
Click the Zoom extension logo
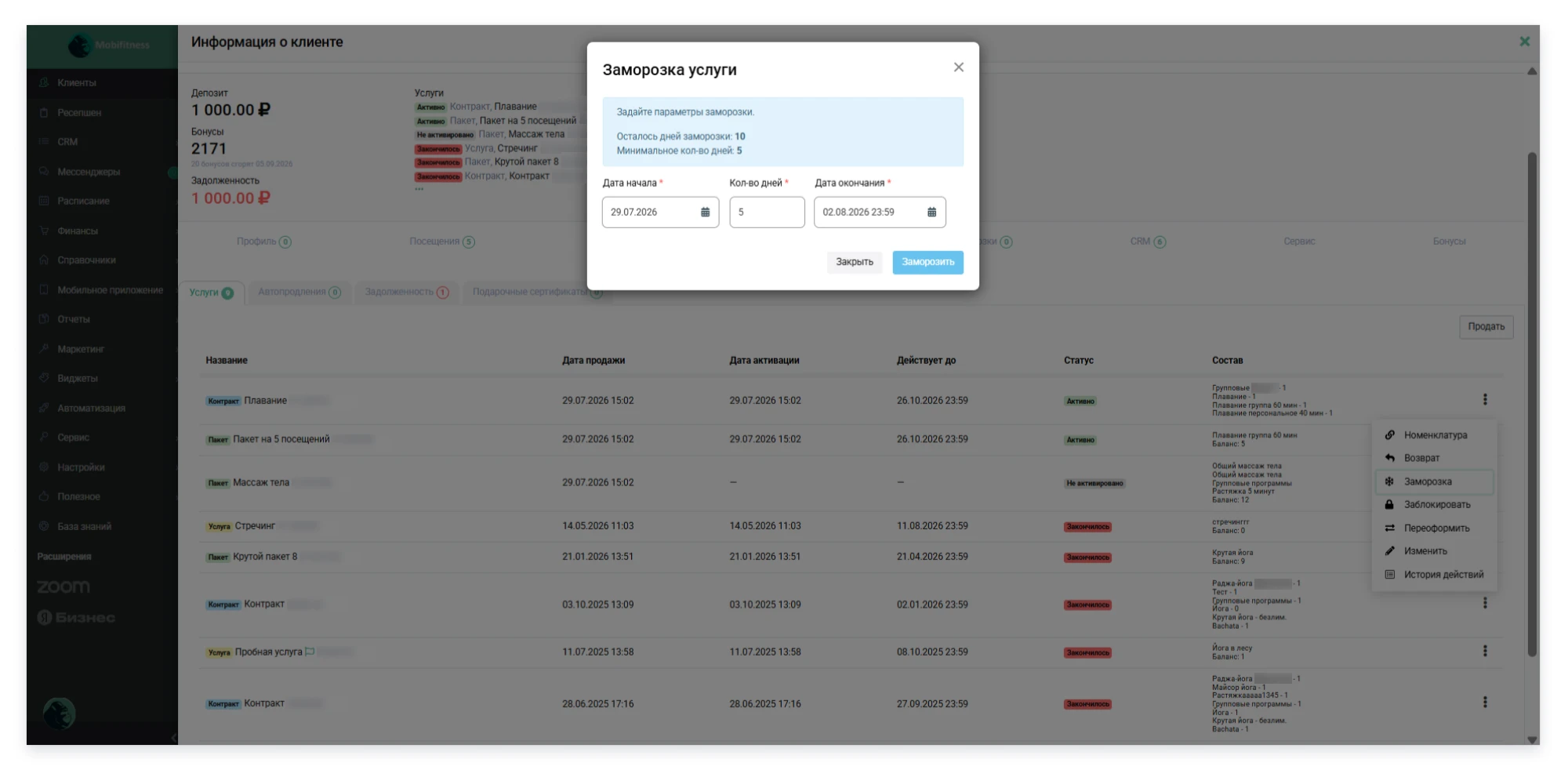click(x=64, y=587)
